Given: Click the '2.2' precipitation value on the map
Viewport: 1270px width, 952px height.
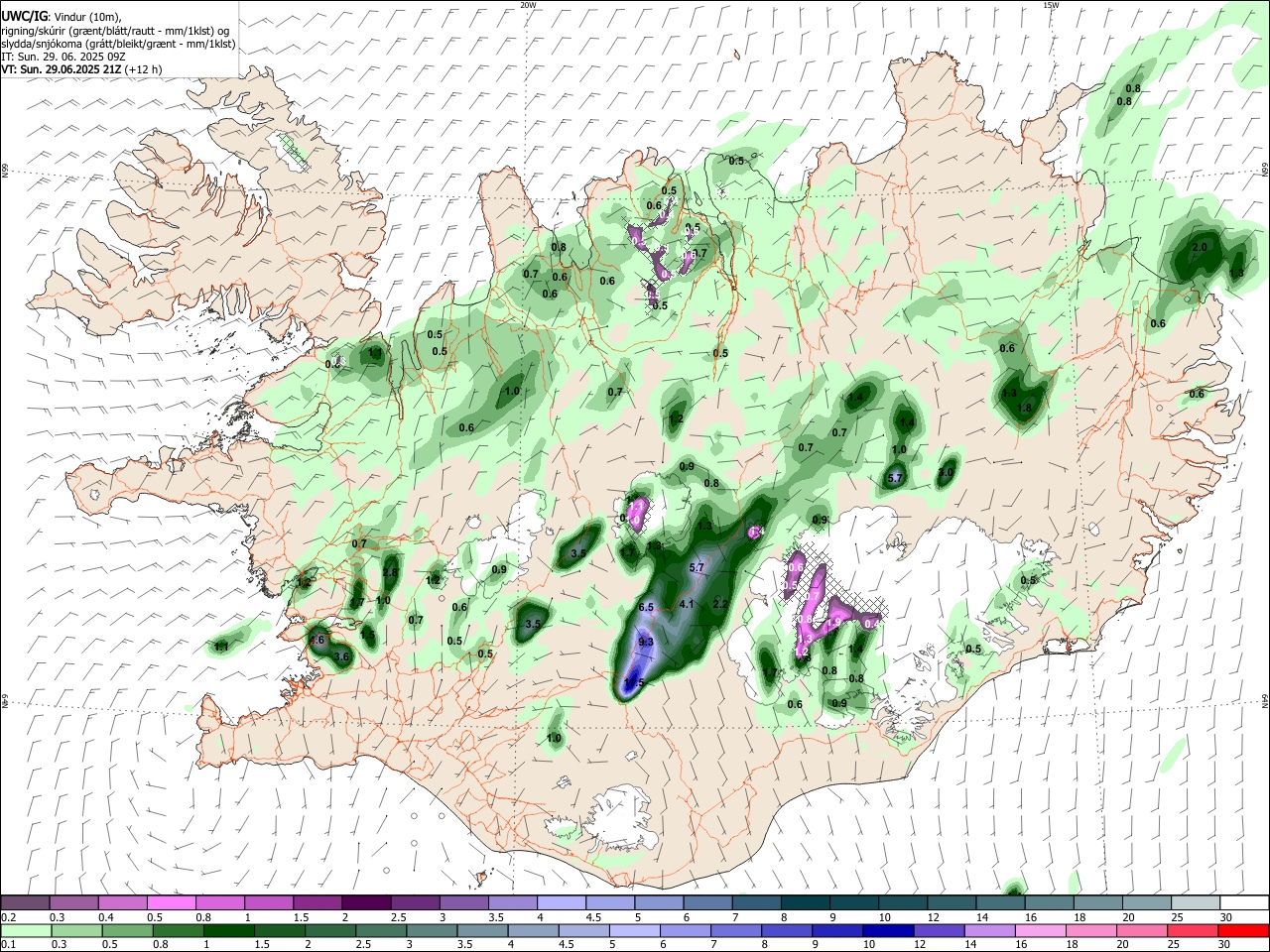Looking at the screenshot, I should pyautogui.click(x=720, y=604).
